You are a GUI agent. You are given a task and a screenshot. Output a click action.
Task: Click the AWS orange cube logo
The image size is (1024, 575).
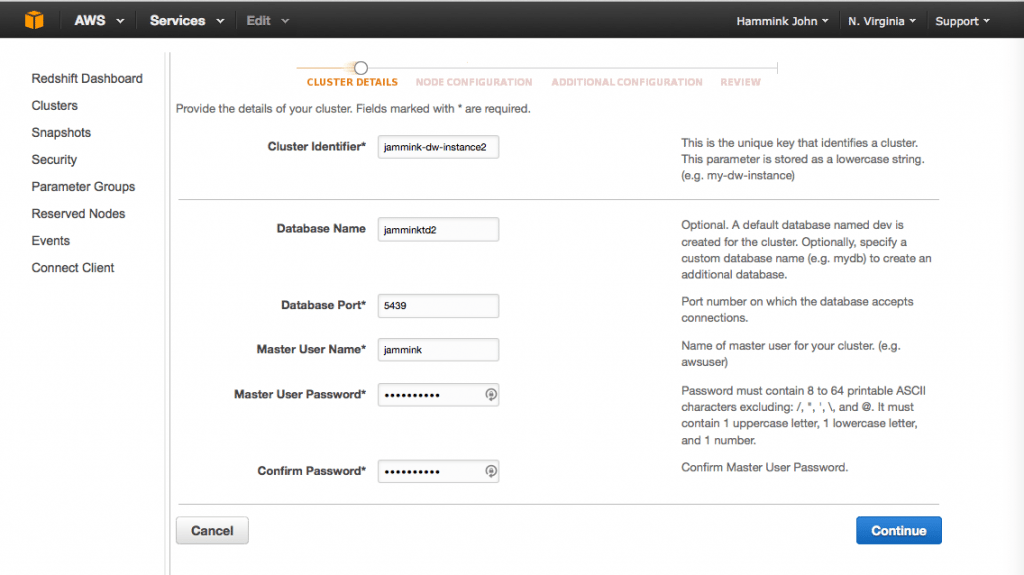click(x=34, y=20)
